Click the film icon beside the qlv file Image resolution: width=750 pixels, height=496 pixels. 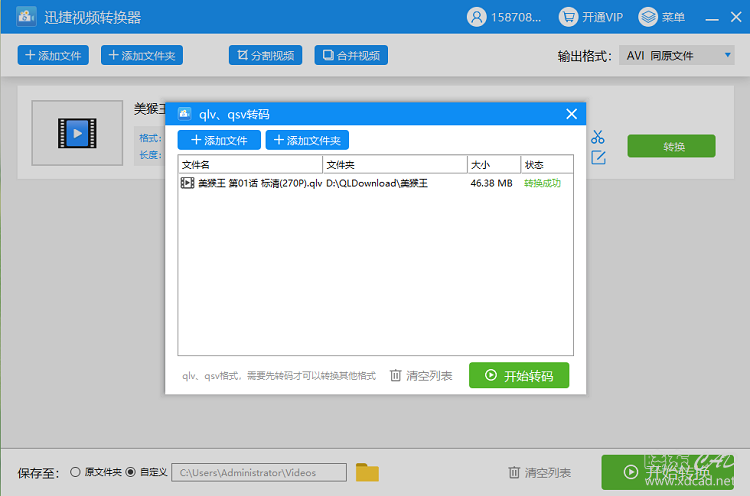(x=187, y=183)
